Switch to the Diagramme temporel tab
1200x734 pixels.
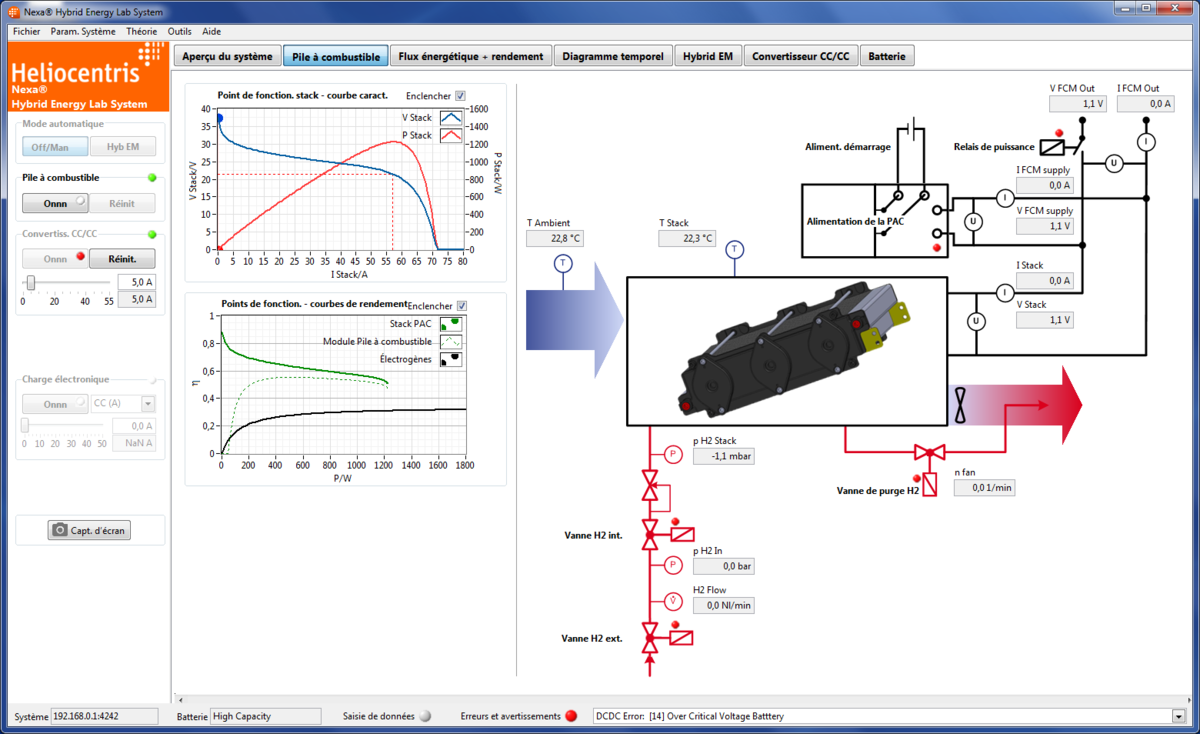pyautogui.click(x=612, y=57)
